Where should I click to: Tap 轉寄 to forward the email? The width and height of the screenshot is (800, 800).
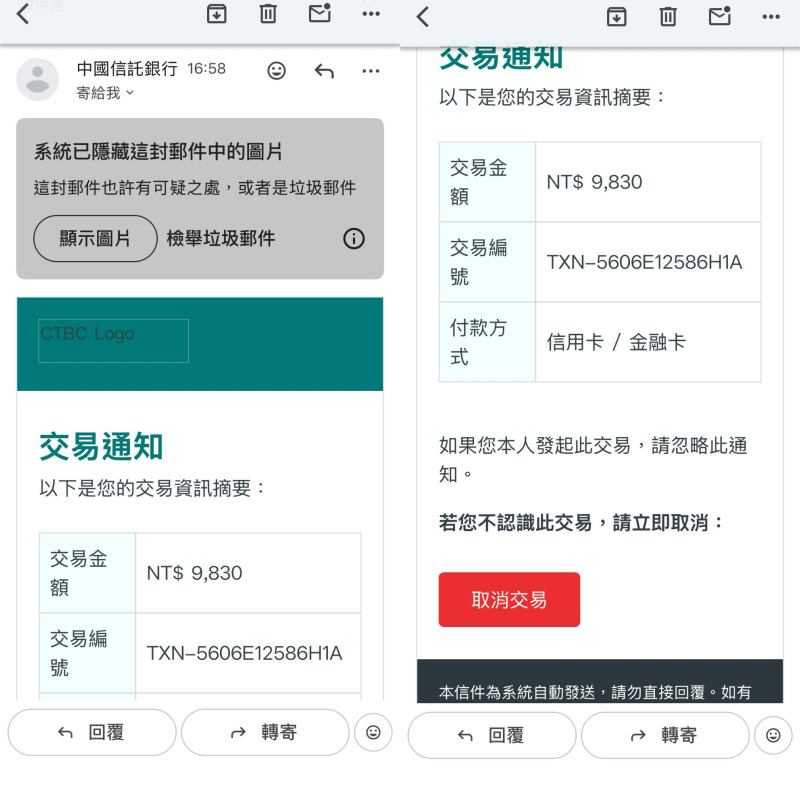[265, 733]
